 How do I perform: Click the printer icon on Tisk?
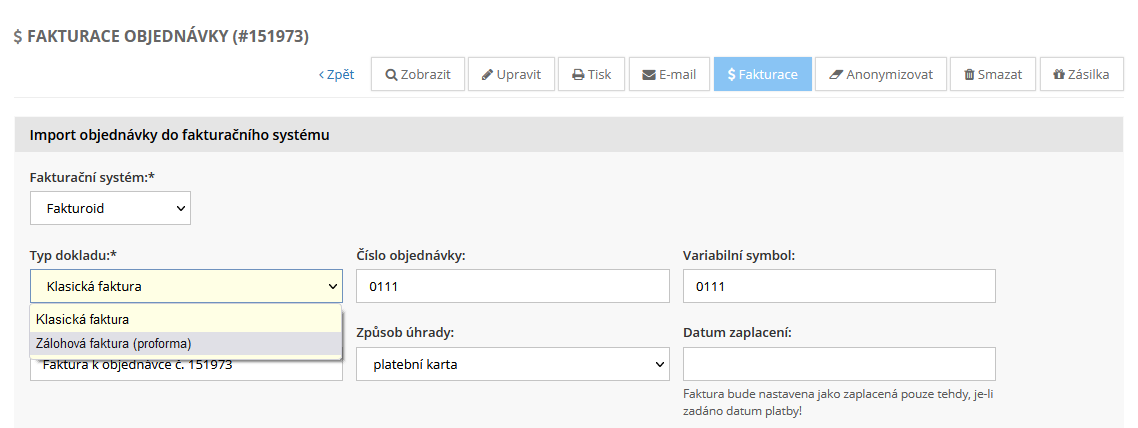(x=578, y=75)
